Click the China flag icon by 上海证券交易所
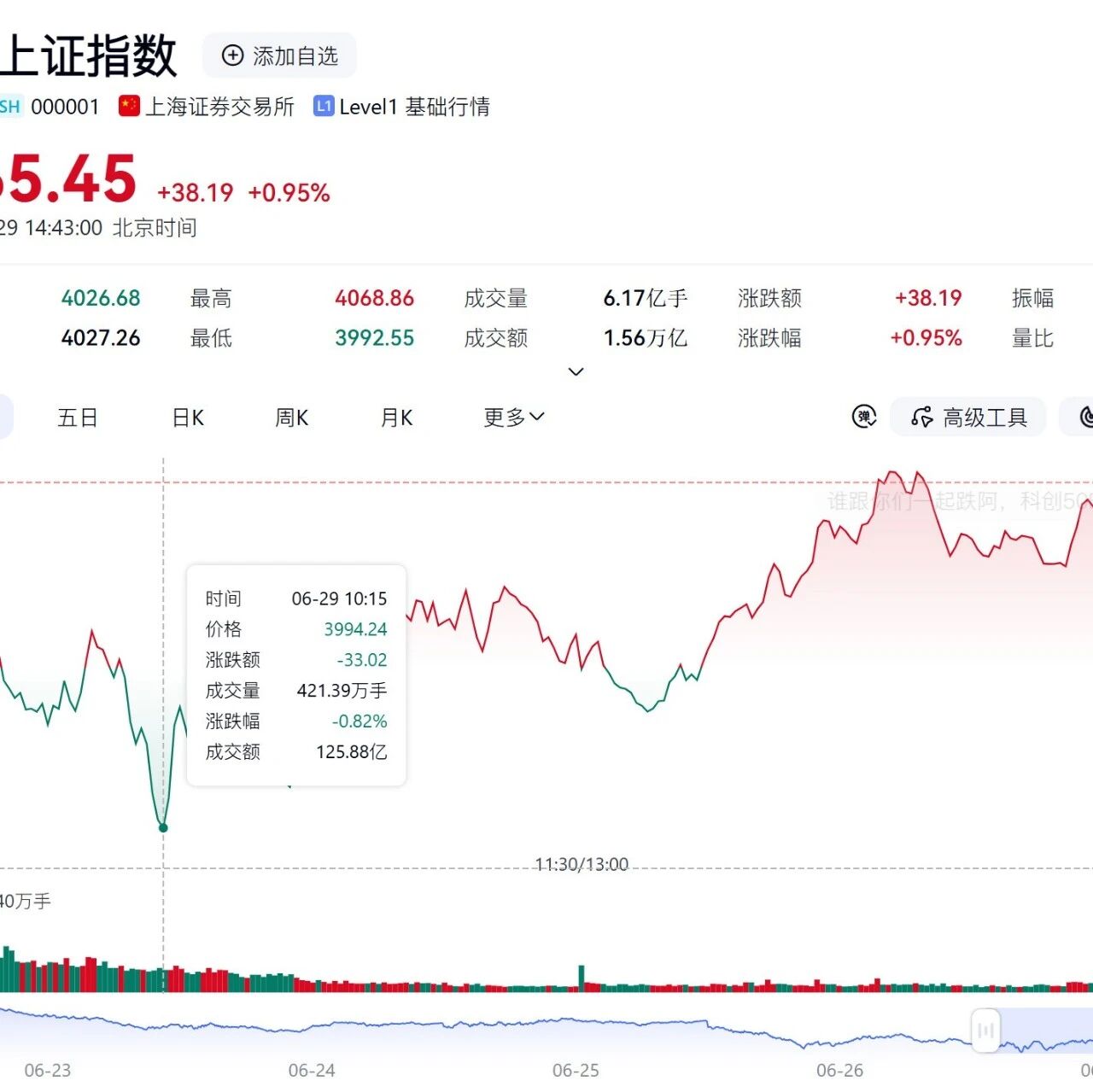 (x=130, y=106)
